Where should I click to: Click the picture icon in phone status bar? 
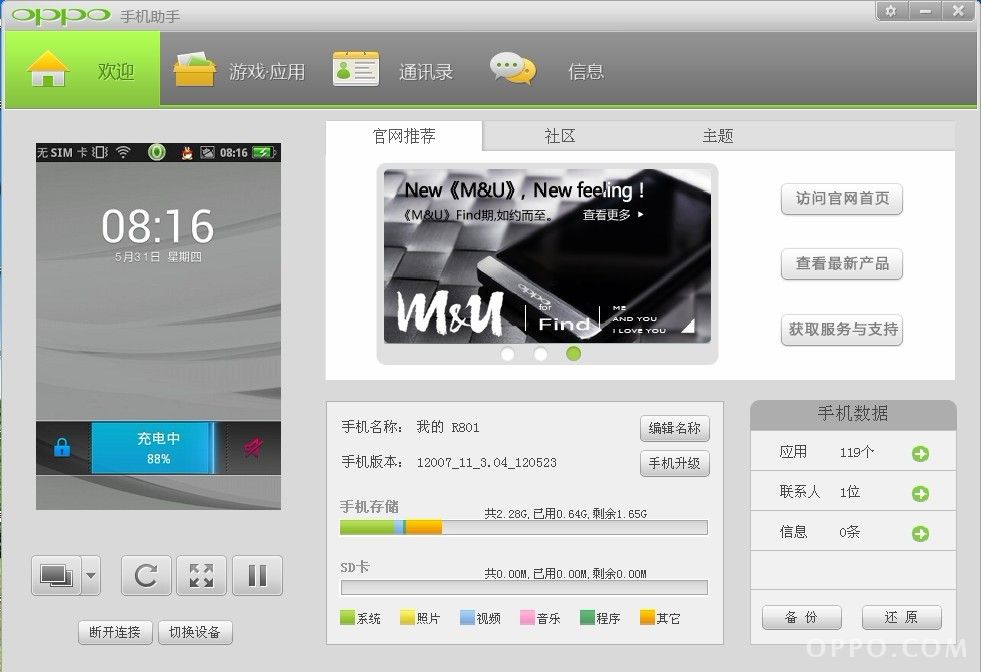(207, 152)
